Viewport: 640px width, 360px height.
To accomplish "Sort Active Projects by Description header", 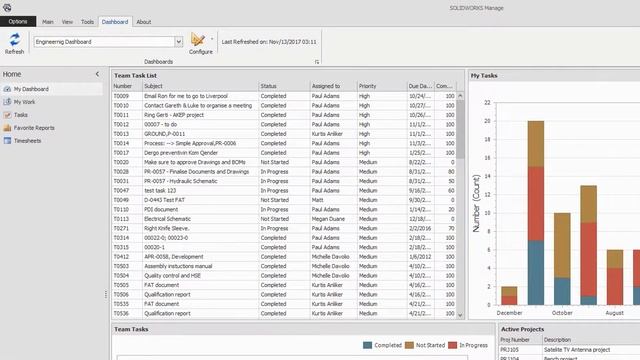I will [x=591, y=340].
